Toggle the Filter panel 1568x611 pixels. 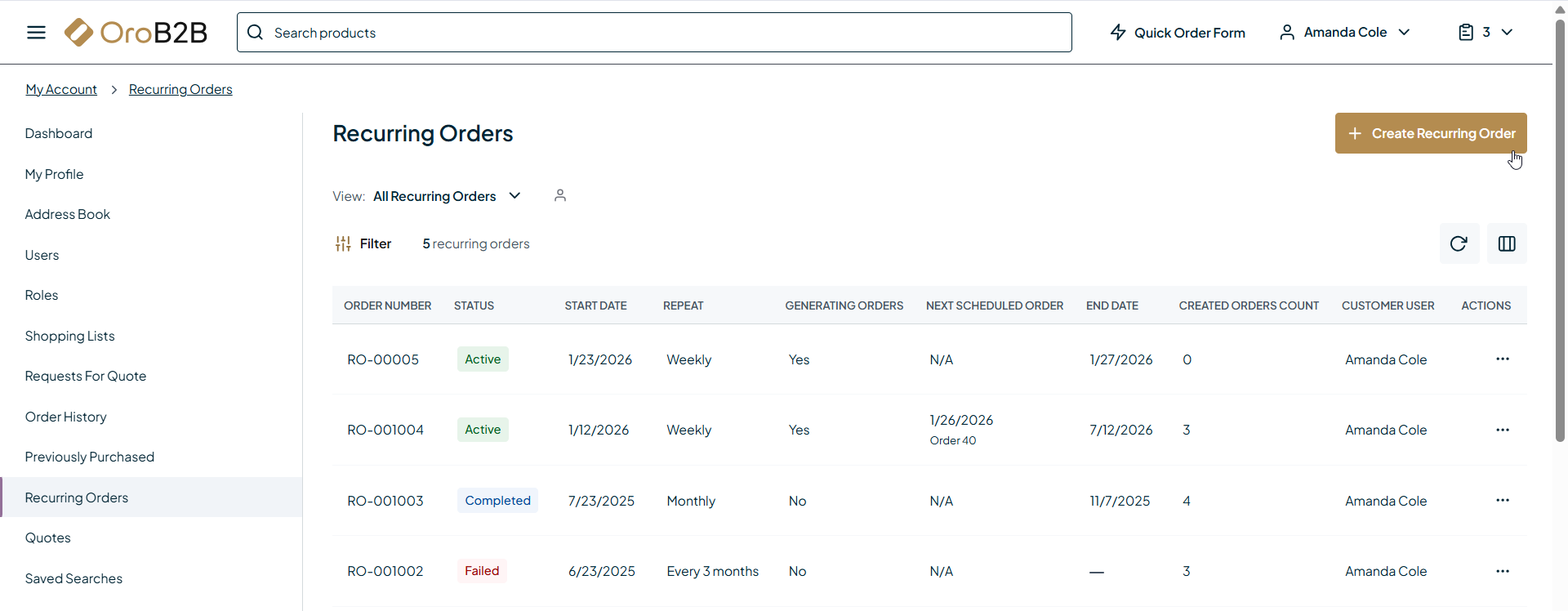tap(363, 243)
